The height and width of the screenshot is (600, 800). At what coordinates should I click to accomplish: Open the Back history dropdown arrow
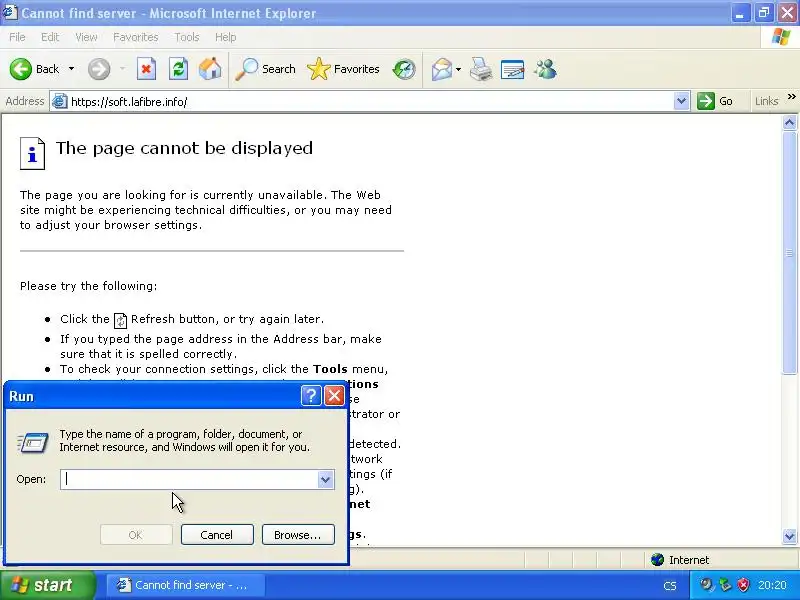point(71,69)
